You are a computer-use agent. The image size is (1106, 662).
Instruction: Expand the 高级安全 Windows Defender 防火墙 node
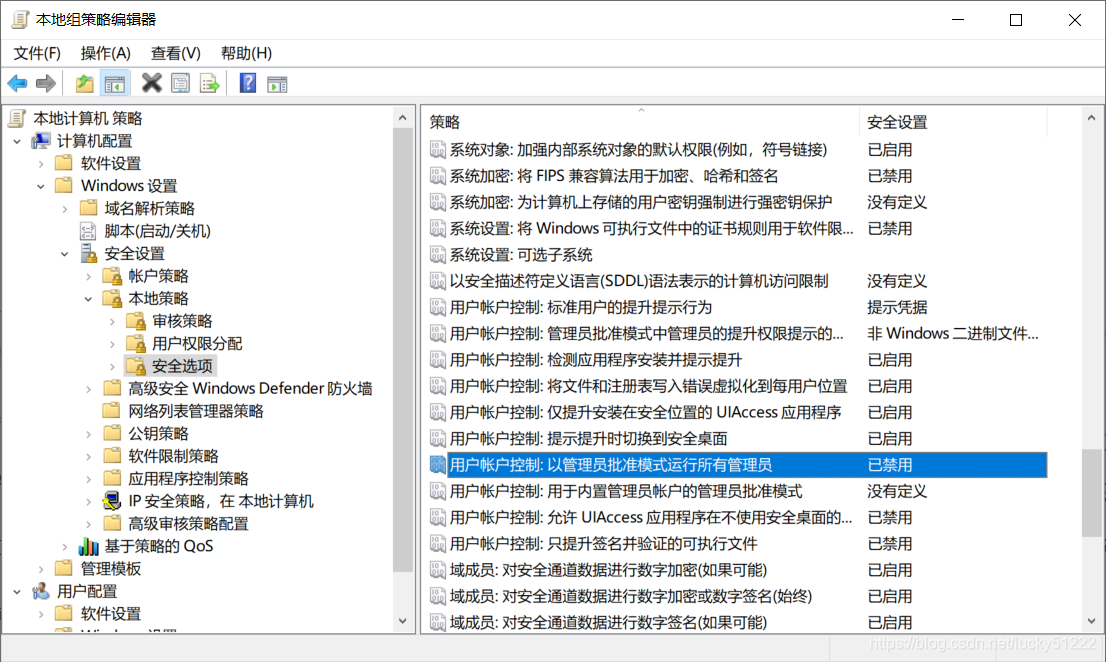(x=89, y=389)
